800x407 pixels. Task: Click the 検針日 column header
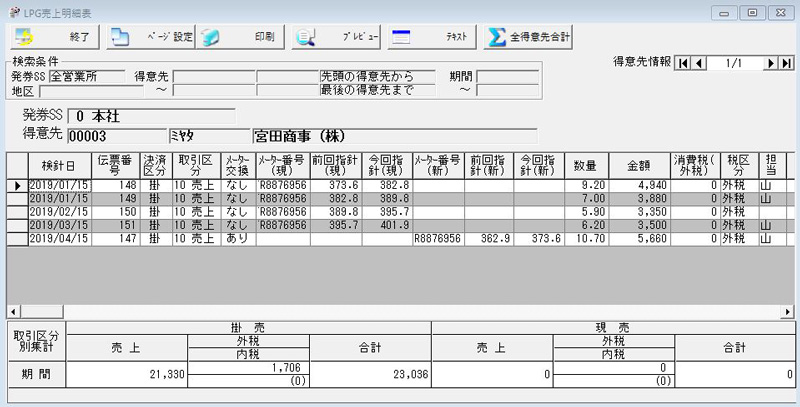click(x=58, y=165)
